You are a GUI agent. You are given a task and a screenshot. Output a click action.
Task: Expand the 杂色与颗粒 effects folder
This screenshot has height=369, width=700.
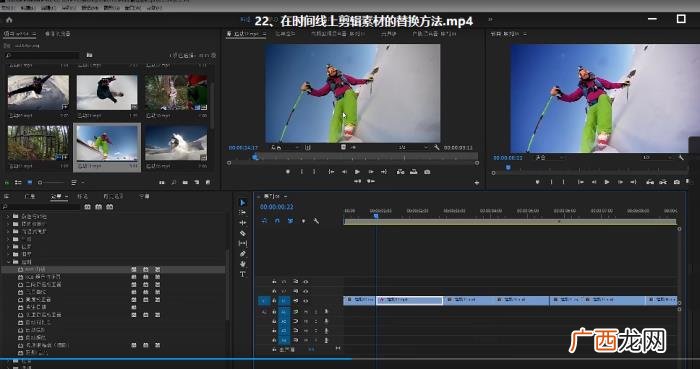click(x=8, y=216)
